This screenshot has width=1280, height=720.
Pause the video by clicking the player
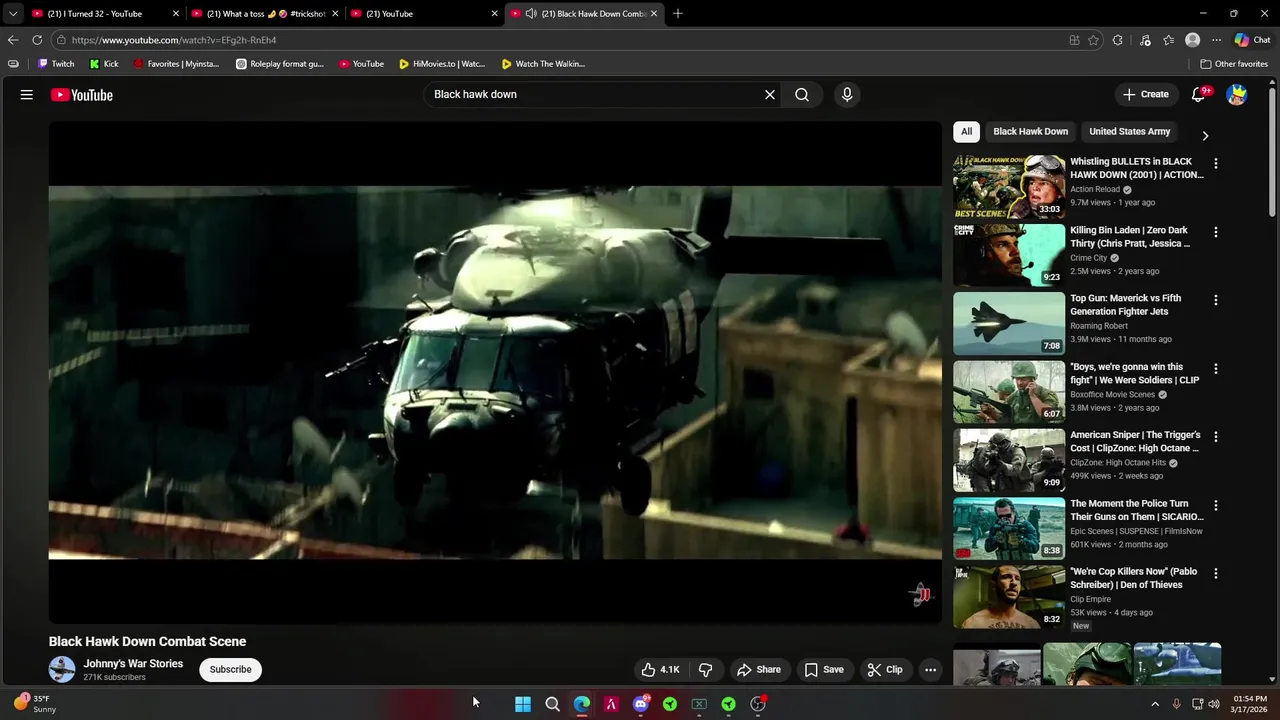pos(495,372)
